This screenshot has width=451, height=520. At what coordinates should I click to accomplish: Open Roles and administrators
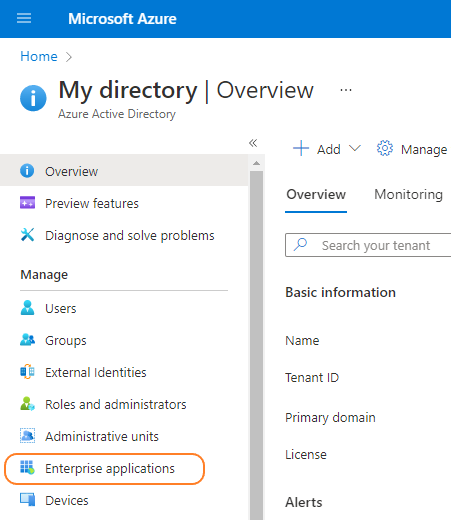(116, 404)
